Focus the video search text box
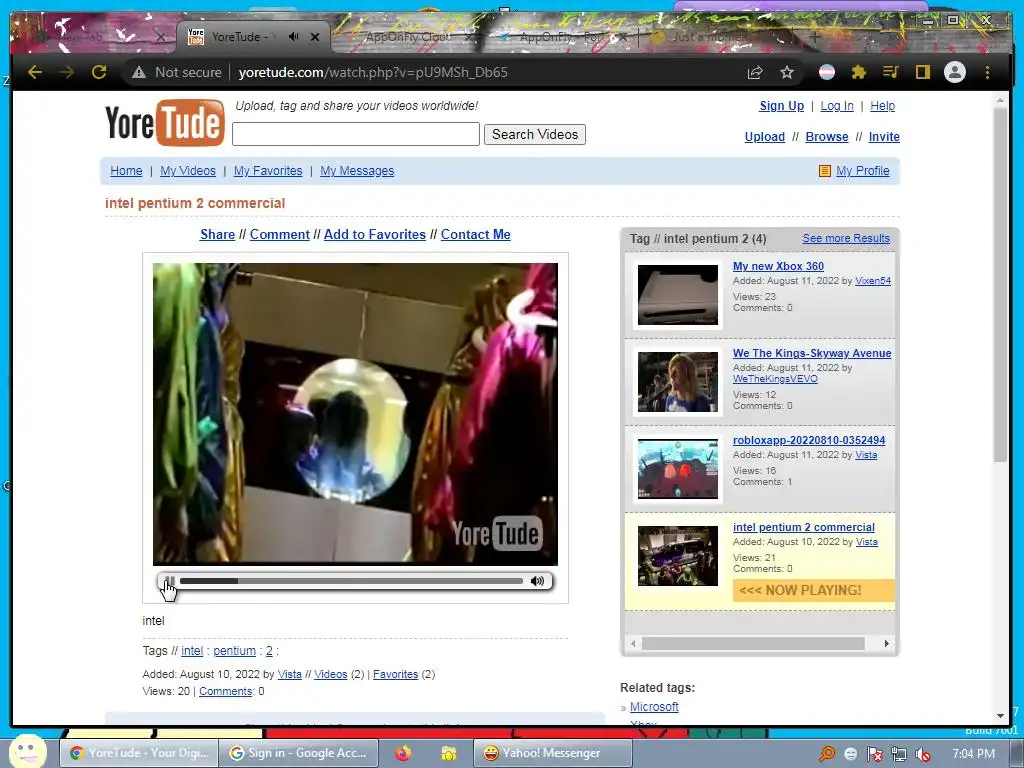 pyautogui.click(x=356, y=134)
